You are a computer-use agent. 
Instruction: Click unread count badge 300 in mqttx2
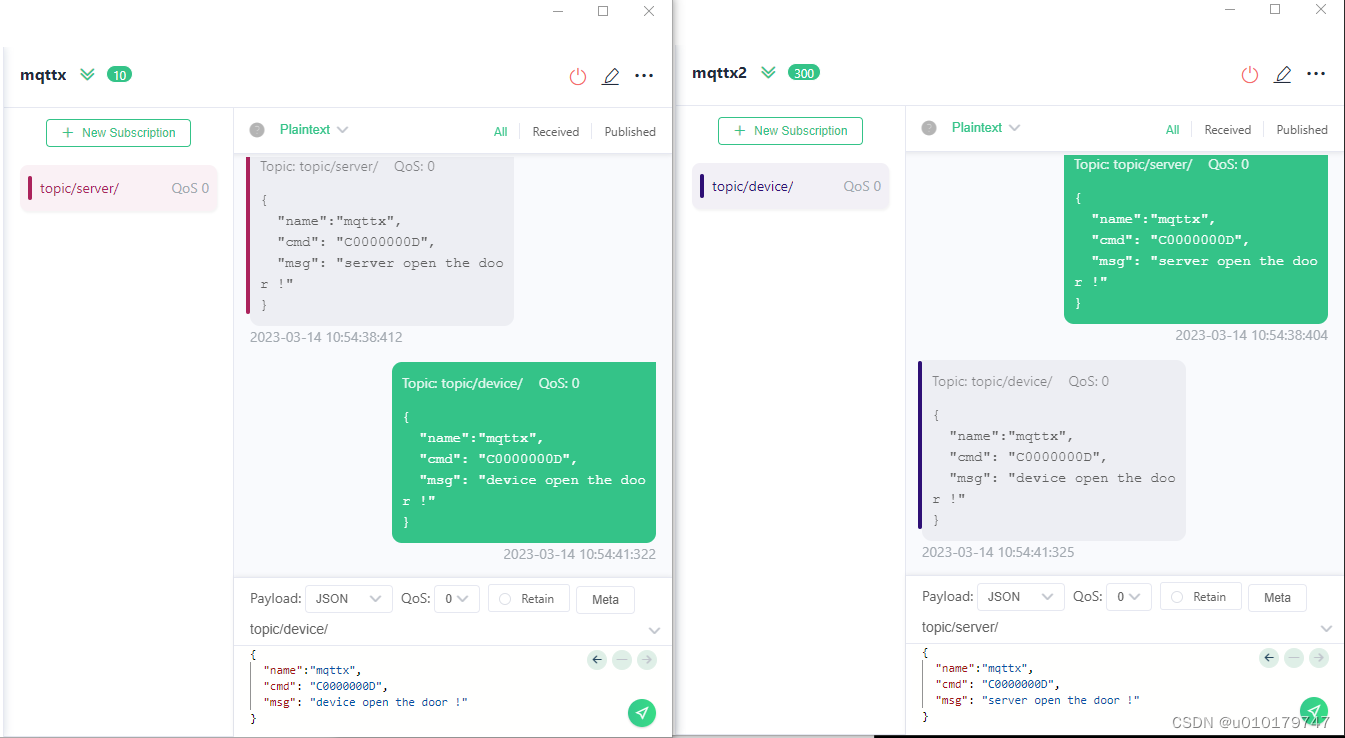pos(803,72)
